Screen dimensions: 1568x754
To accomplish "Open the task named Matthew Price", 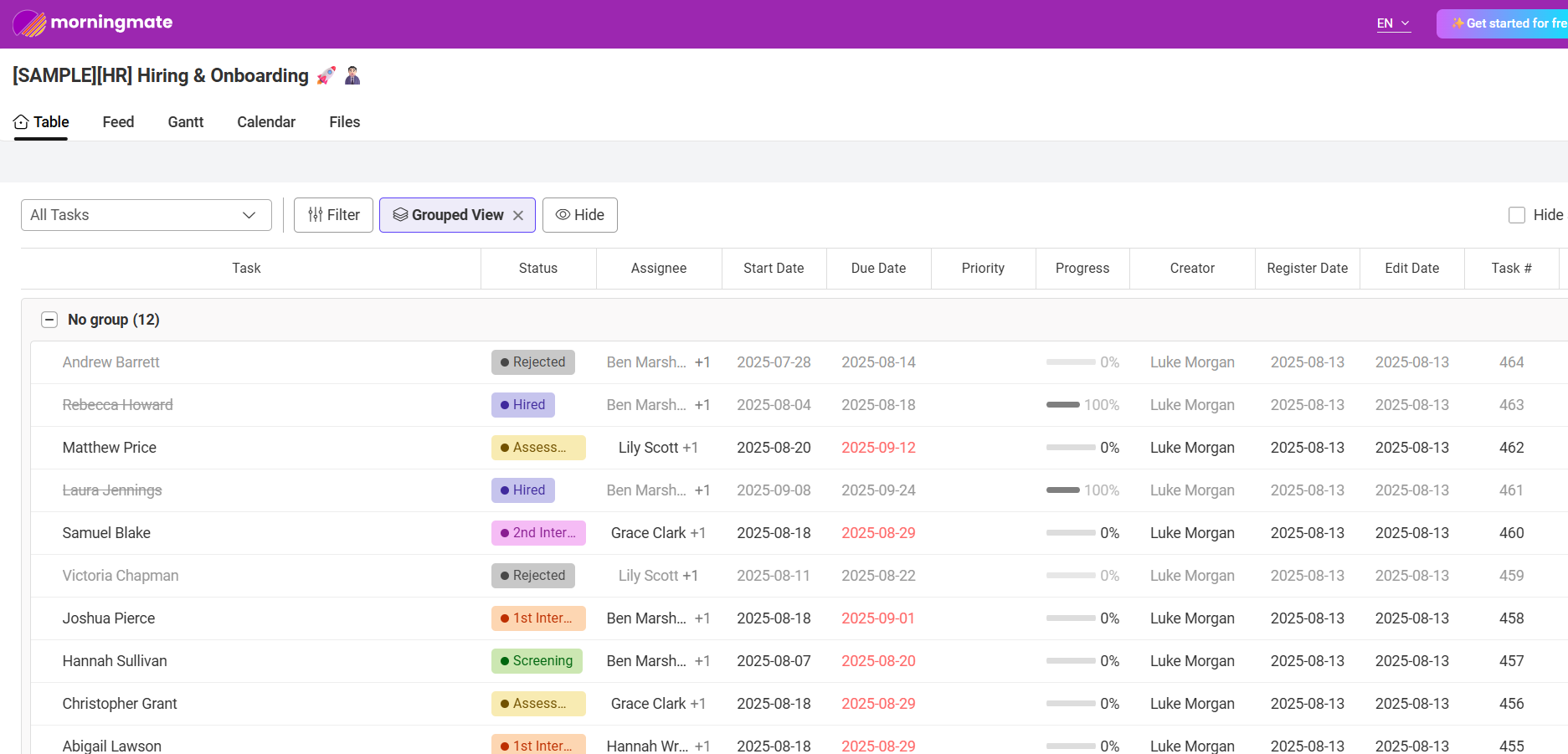I will point(109,447).
